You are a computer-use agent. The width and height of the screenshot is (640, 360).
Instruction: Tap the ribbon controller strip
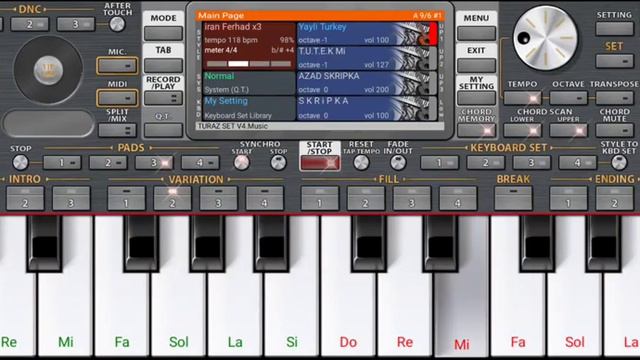(48, 123)
